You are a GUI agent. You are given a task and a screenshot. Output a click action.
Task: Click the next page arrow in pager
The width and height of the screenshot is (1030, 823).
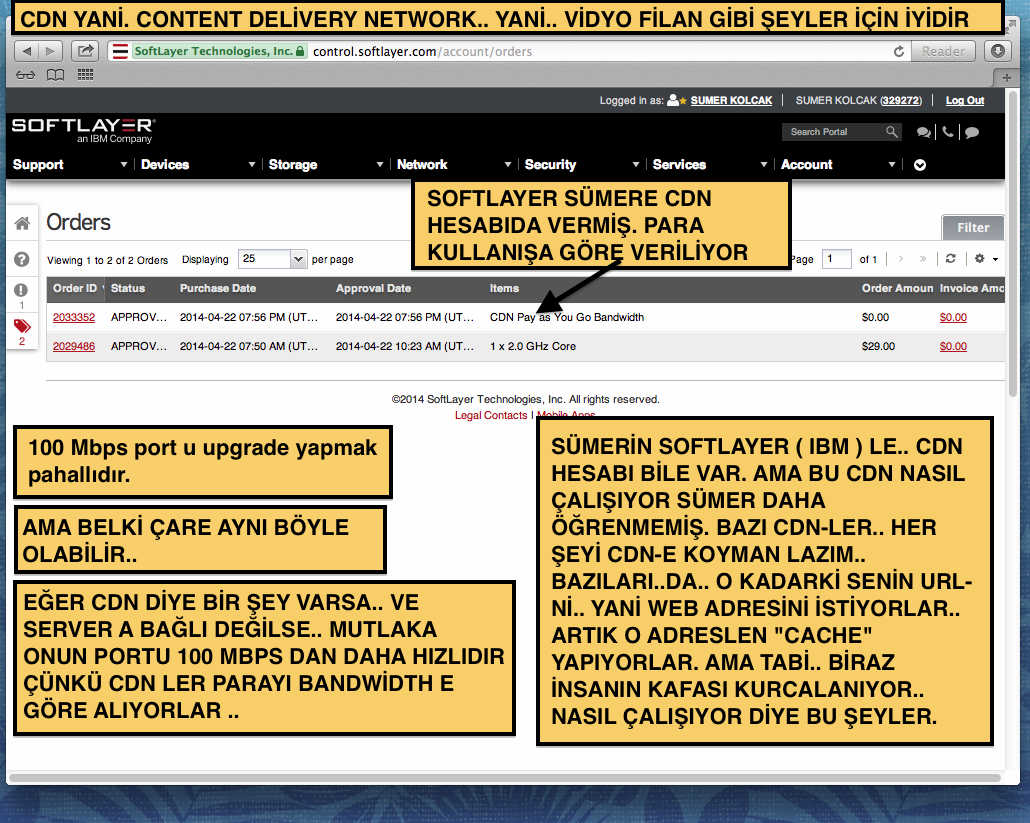click(x=901, y=259)
